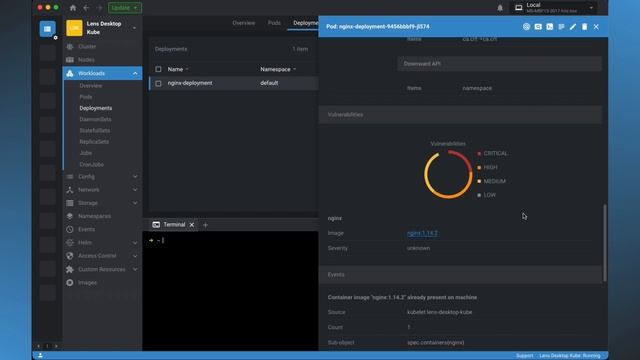Attach to the pod (second header icon)

pos(538,27)
